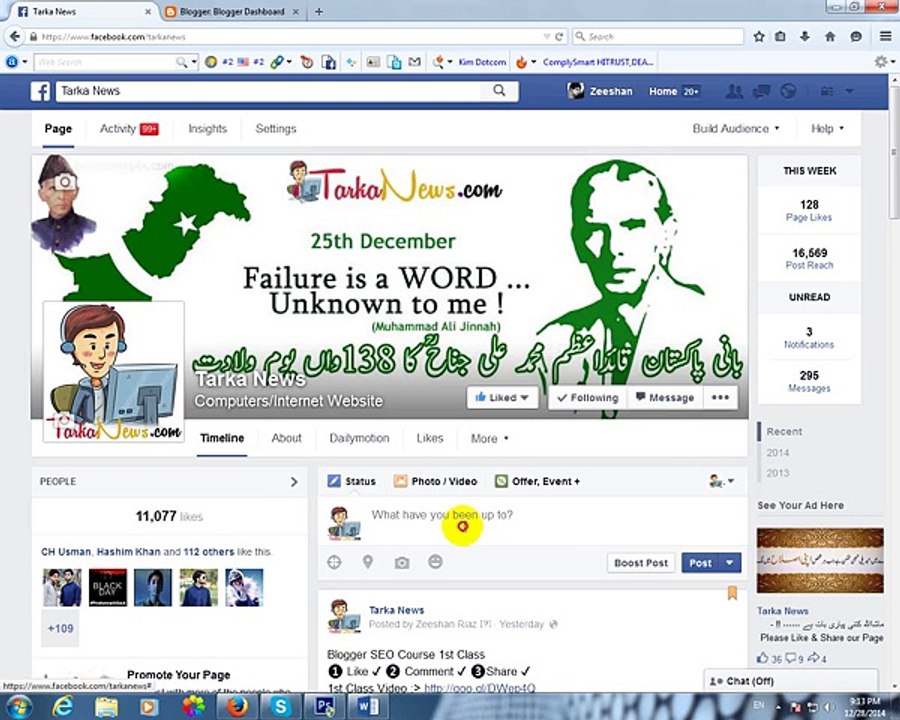Click the add location pin icon in composer
This screenshot has height=720, width=900.
[368, 562]
